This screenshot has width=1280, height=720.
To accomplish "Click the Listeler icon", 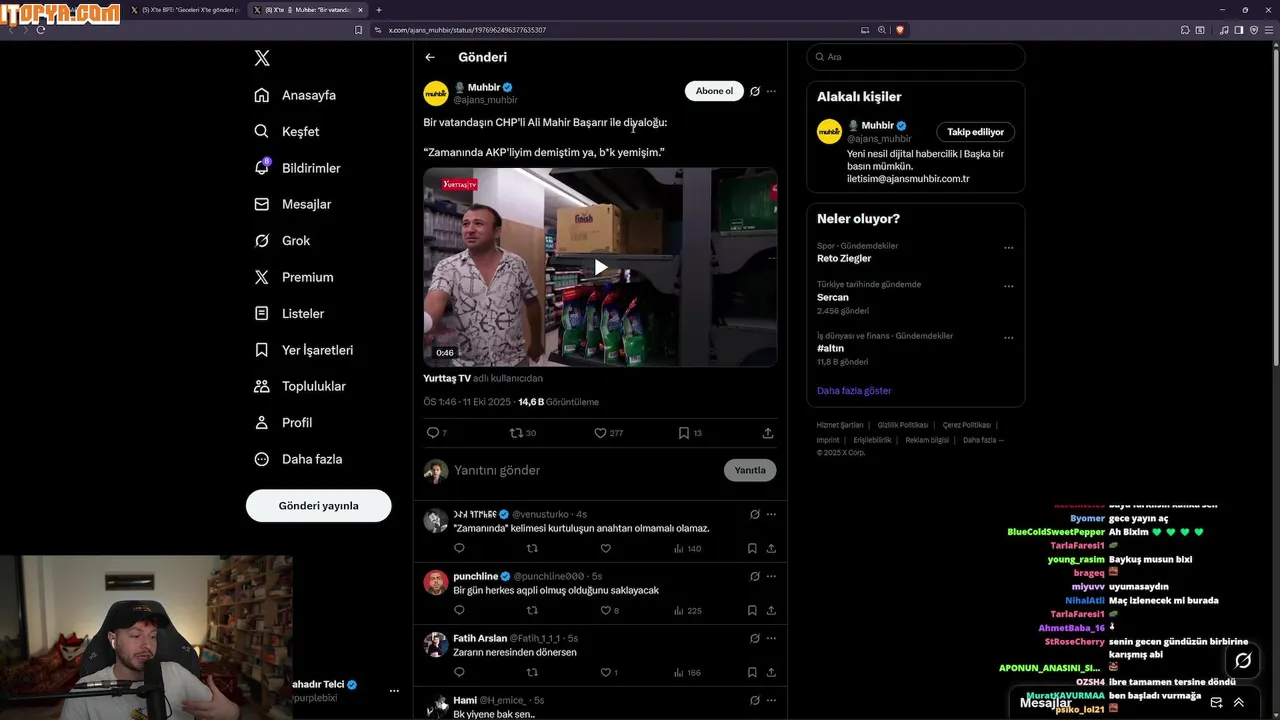I will (x=262, y=313).
